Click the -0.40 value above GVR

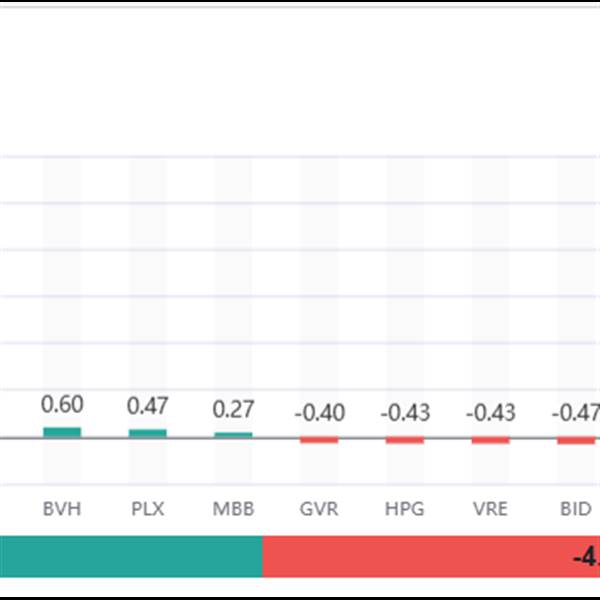pyautogui.click(x=319, y=412)
